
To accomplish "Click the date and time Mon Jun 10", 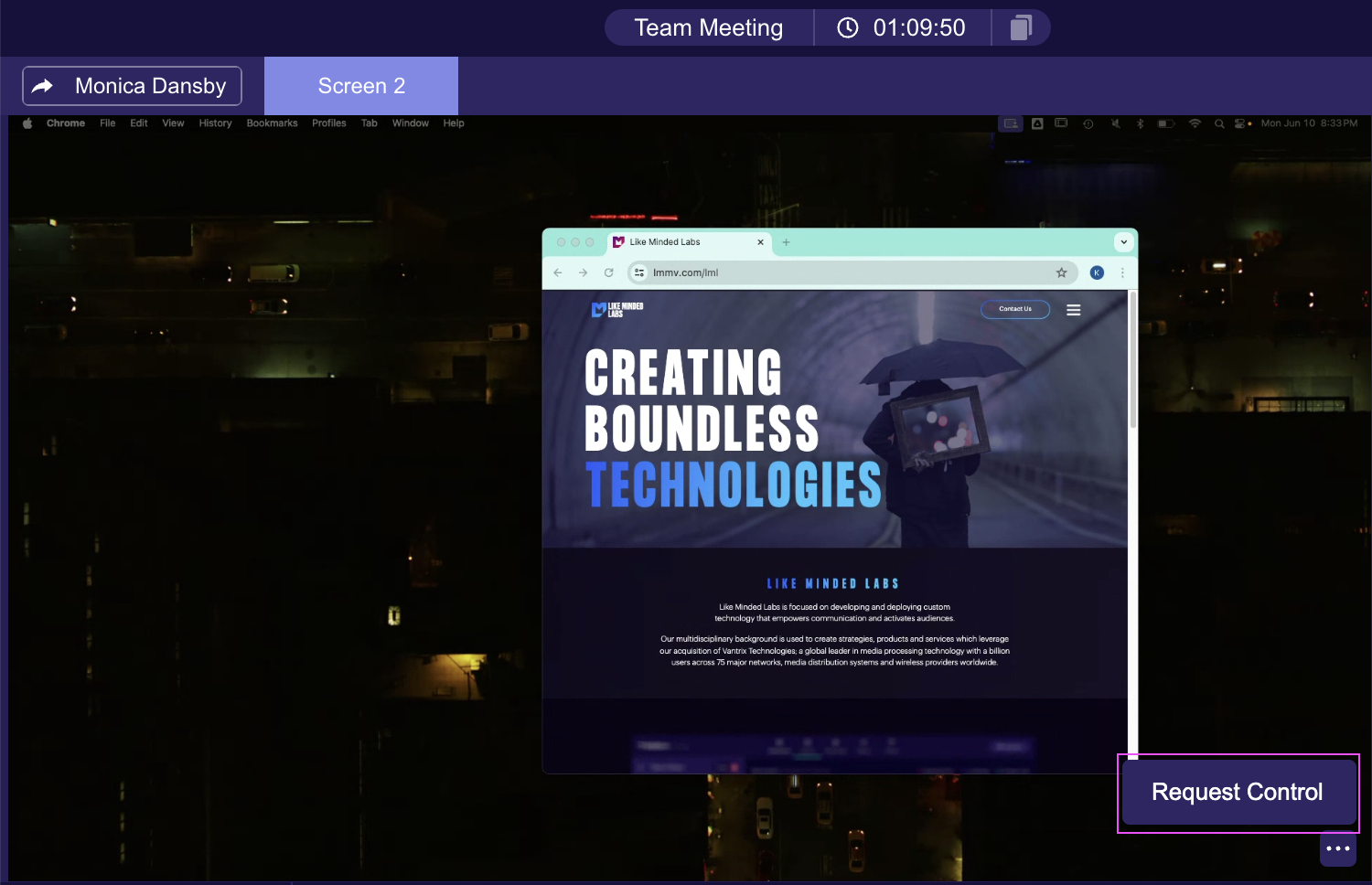I will (x=1309, y=123).
